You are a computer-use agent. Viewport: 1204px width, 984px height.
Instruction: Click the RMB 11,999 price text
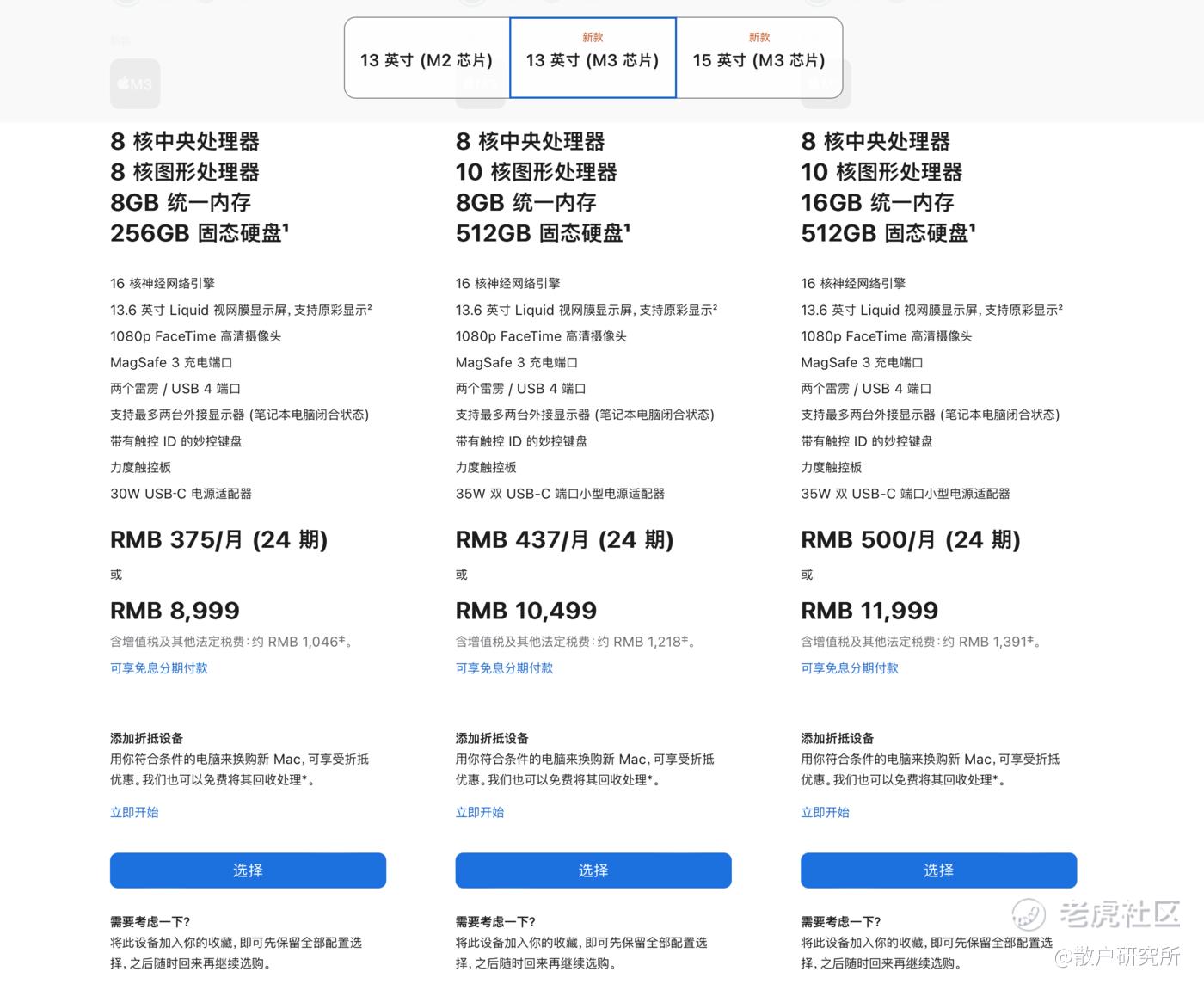[869, 611]
